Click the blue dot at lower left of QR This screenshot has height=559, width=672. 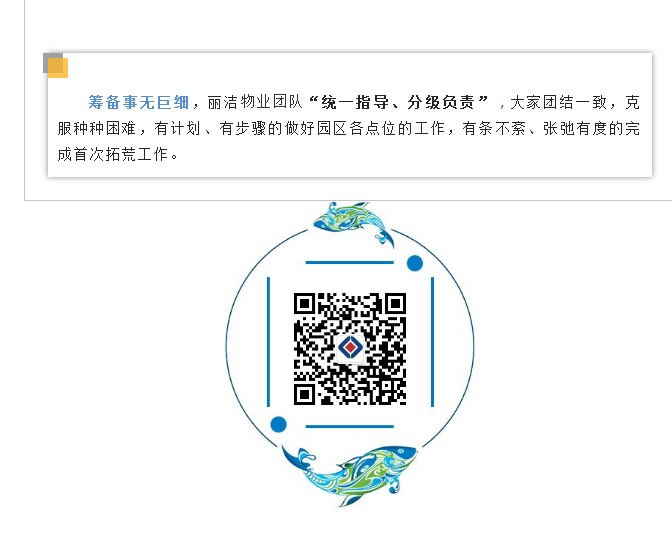[279, 424]
